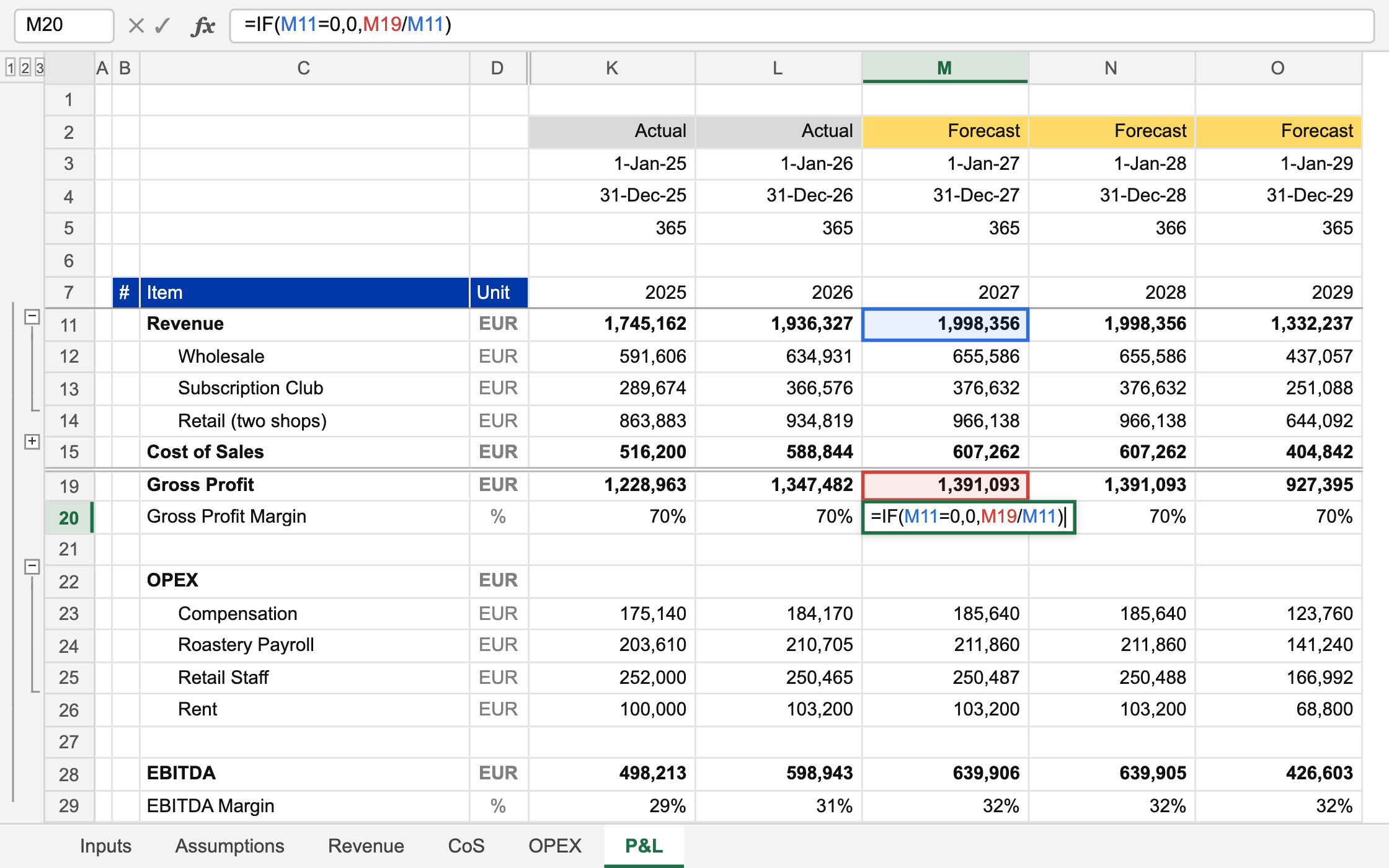The image size is (1389, 868).
Task: Show outline level 2
Action: coord(25,67)
